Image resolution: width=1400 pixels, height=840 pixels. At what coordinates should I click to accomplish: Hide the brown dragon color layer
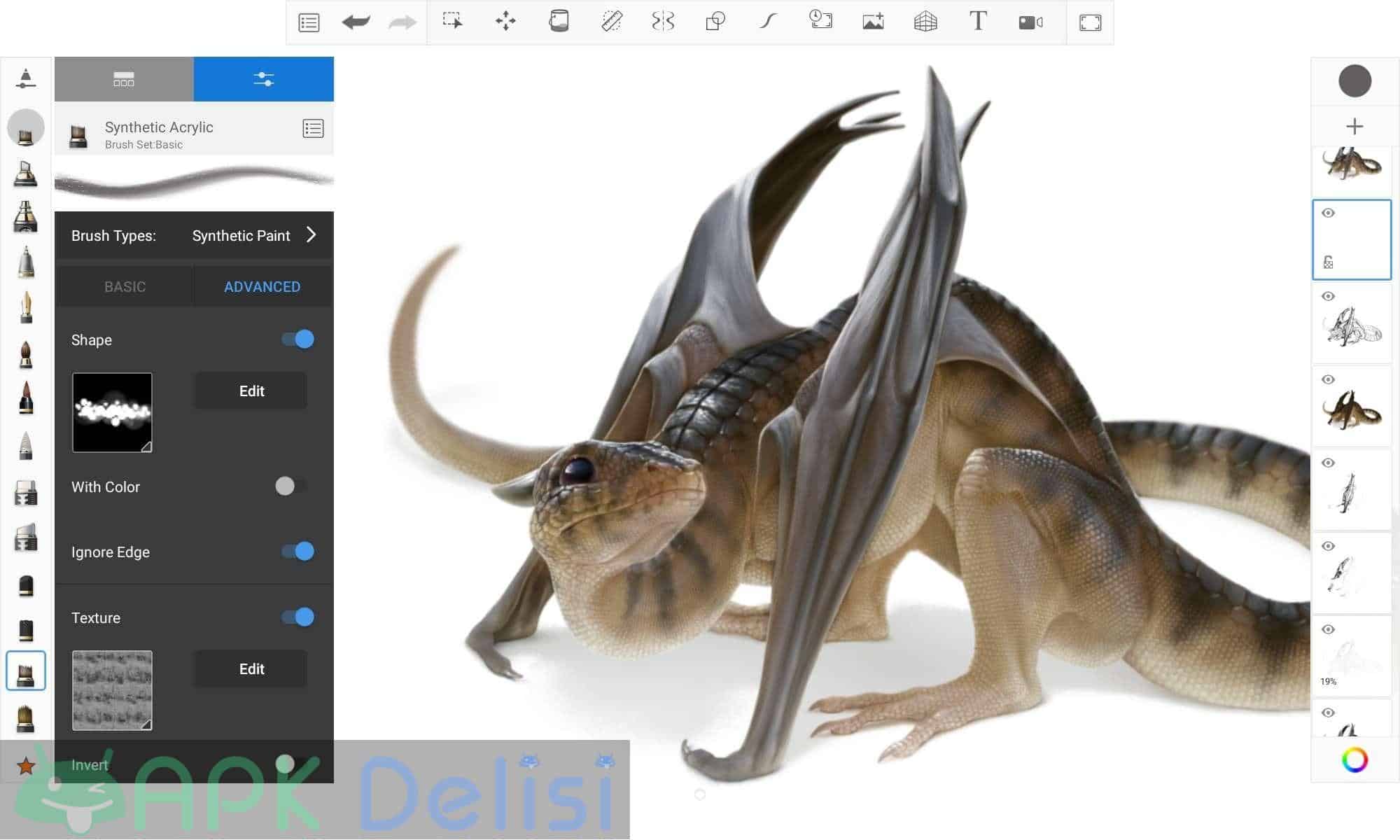1328,379
